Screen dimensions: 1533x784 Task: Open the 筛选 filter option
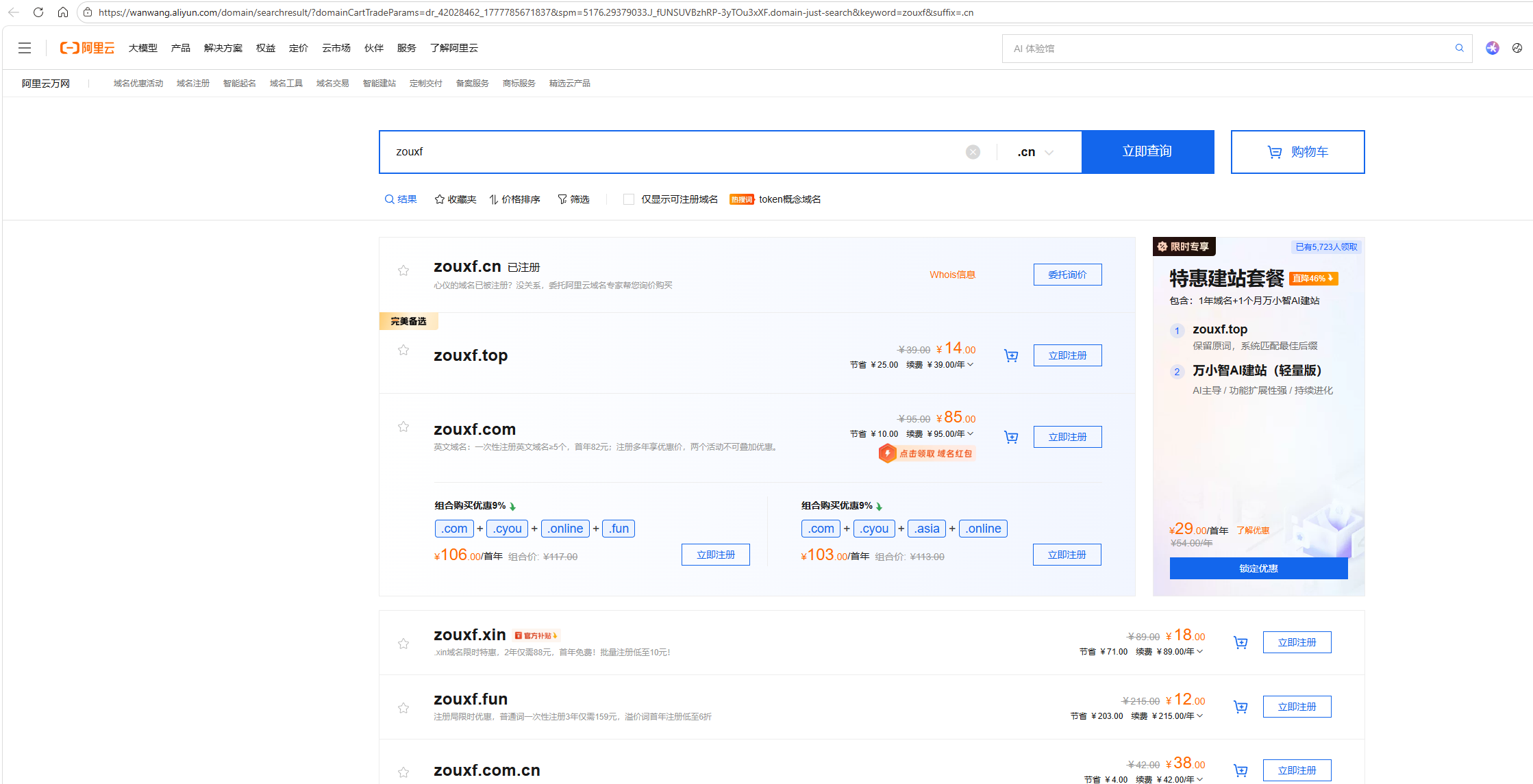pyautogui.click(x=573, y=199)
